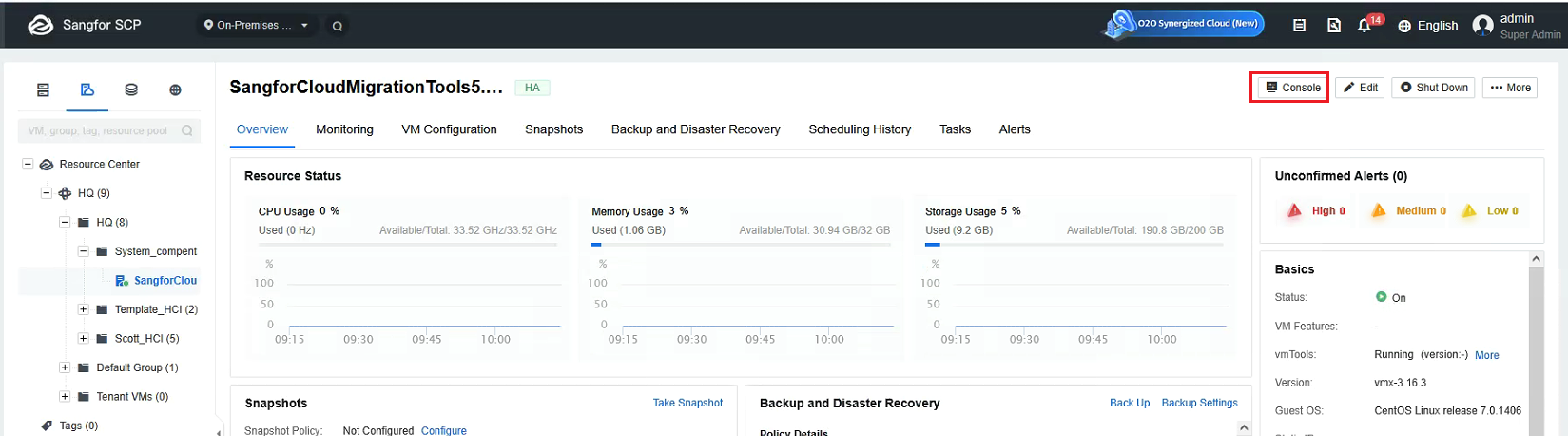The height and width of the screenshot is (436, 1568).
Task: Select Resource Center in the tree
Action: 99,164
